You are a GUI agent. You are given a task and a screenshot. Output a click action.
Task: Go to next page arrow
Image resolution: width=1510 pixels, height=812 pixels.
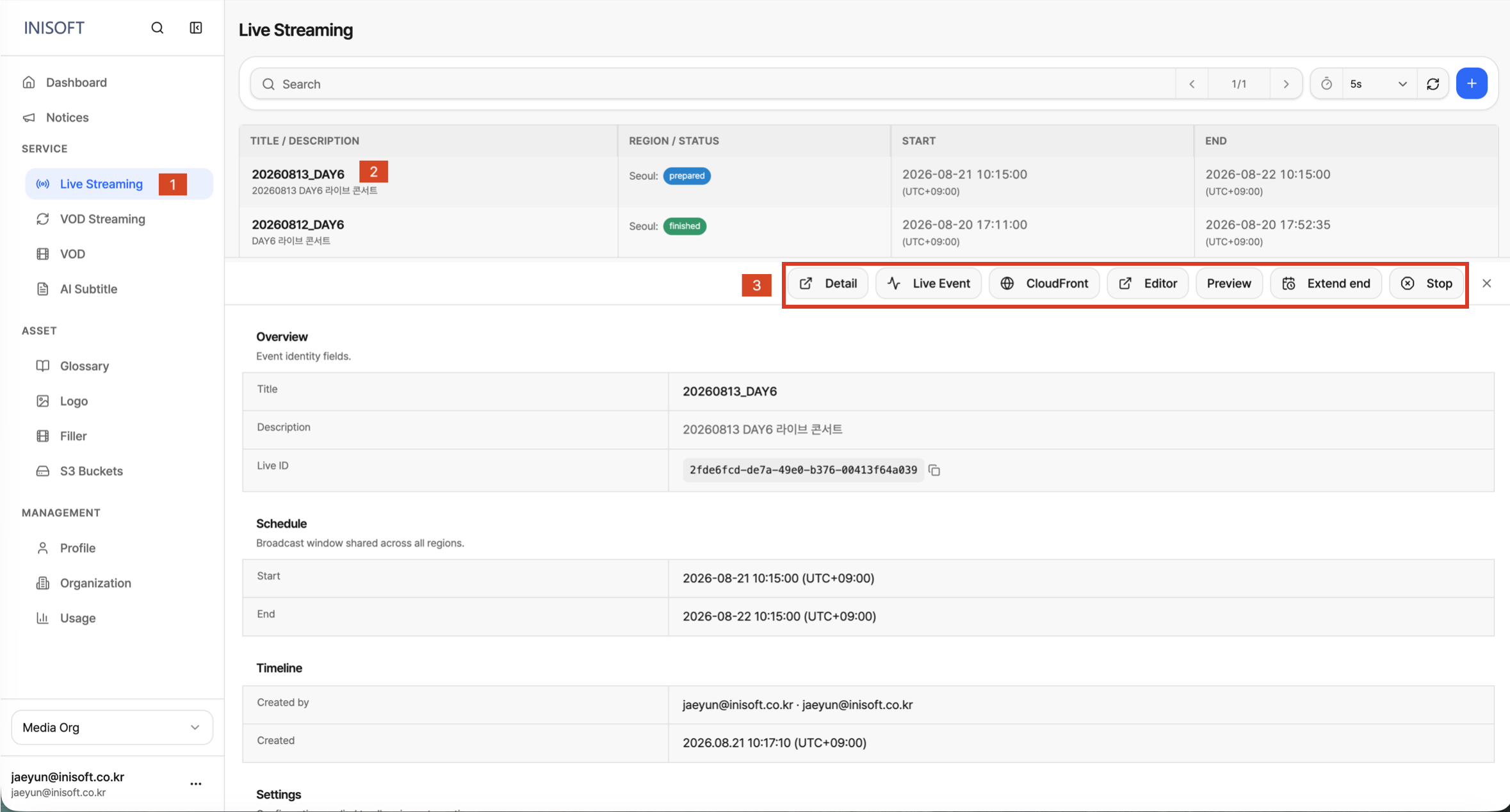pyautogui.click(x=1286, y=84)
